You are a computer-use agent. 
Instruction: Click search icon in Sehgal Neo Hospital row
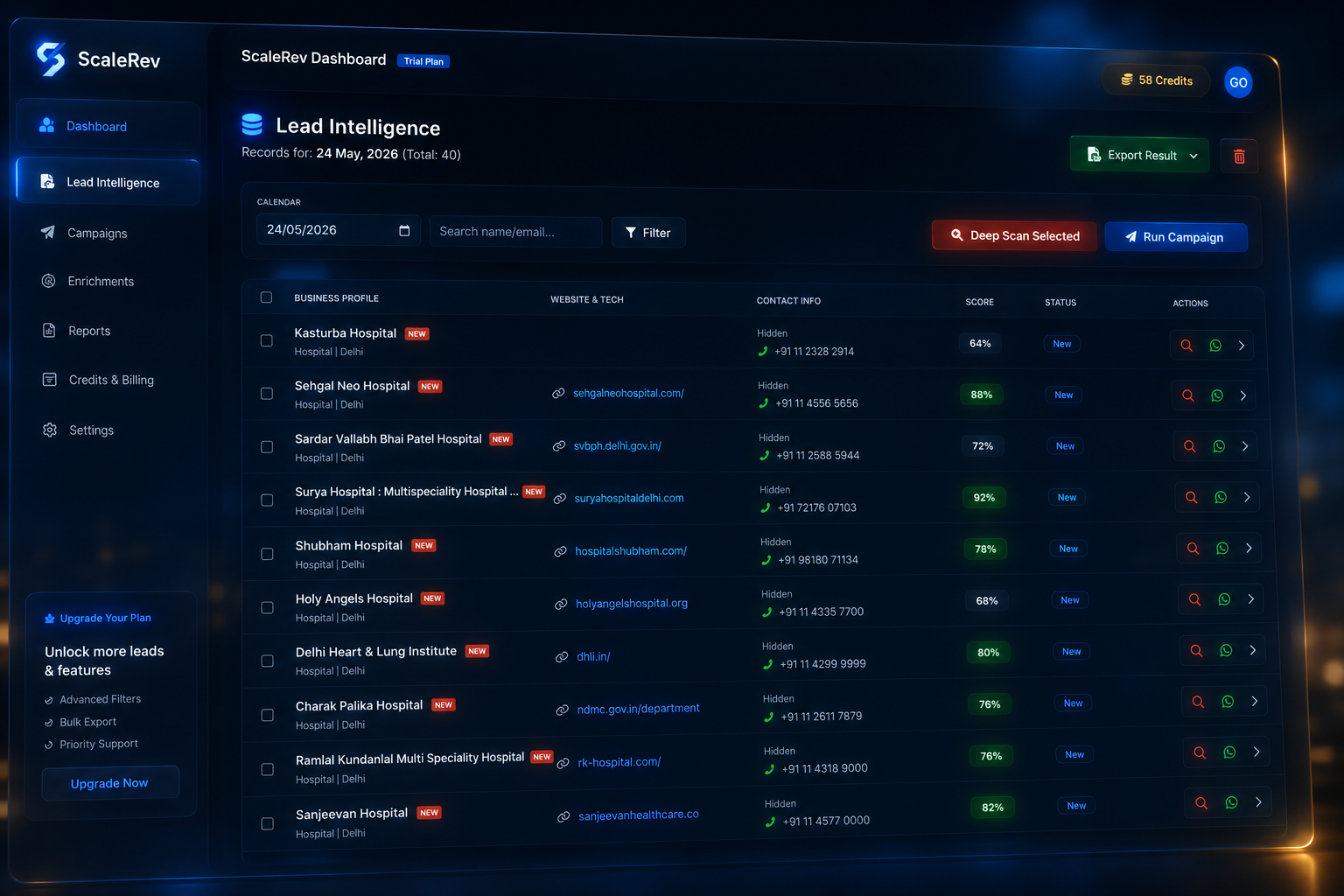pos(1188,395)
